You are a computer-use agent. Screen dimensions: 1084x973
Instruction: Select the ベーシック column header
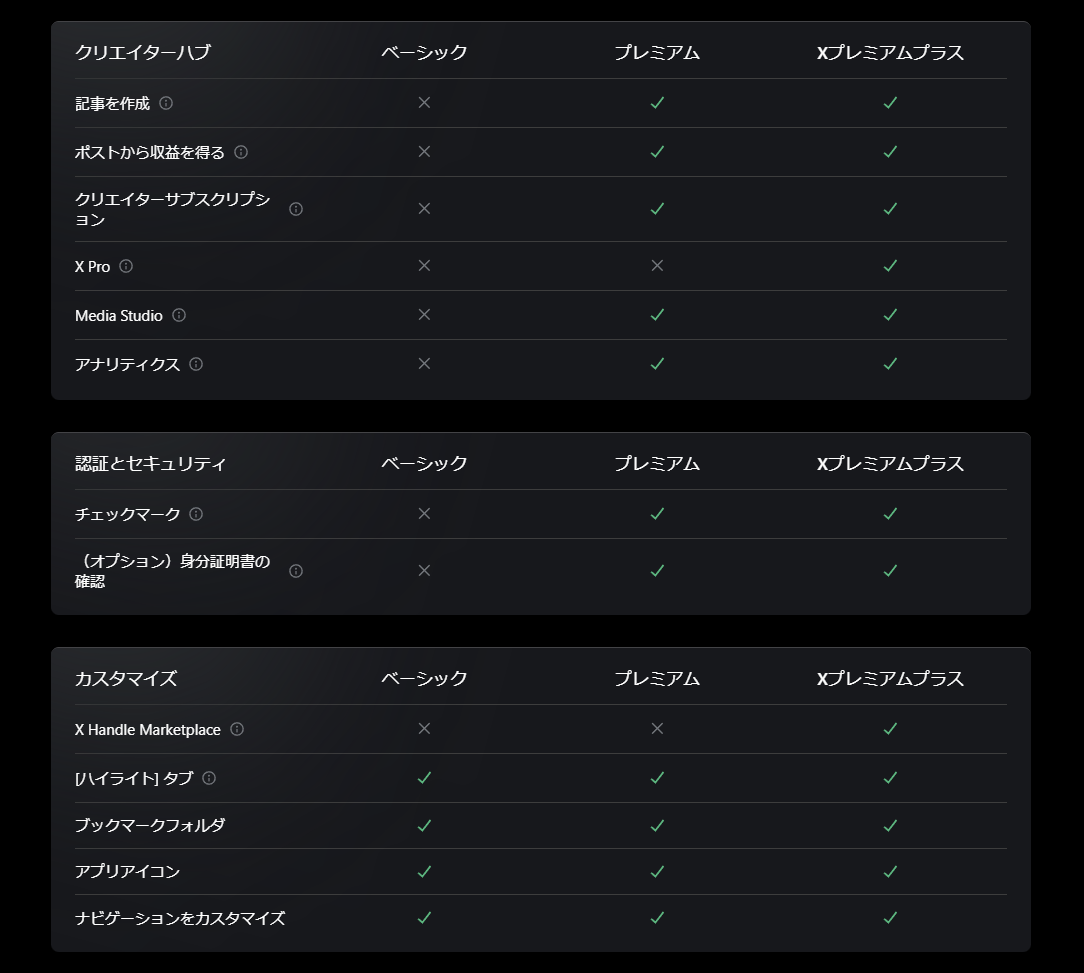click(x=424, y=53)
